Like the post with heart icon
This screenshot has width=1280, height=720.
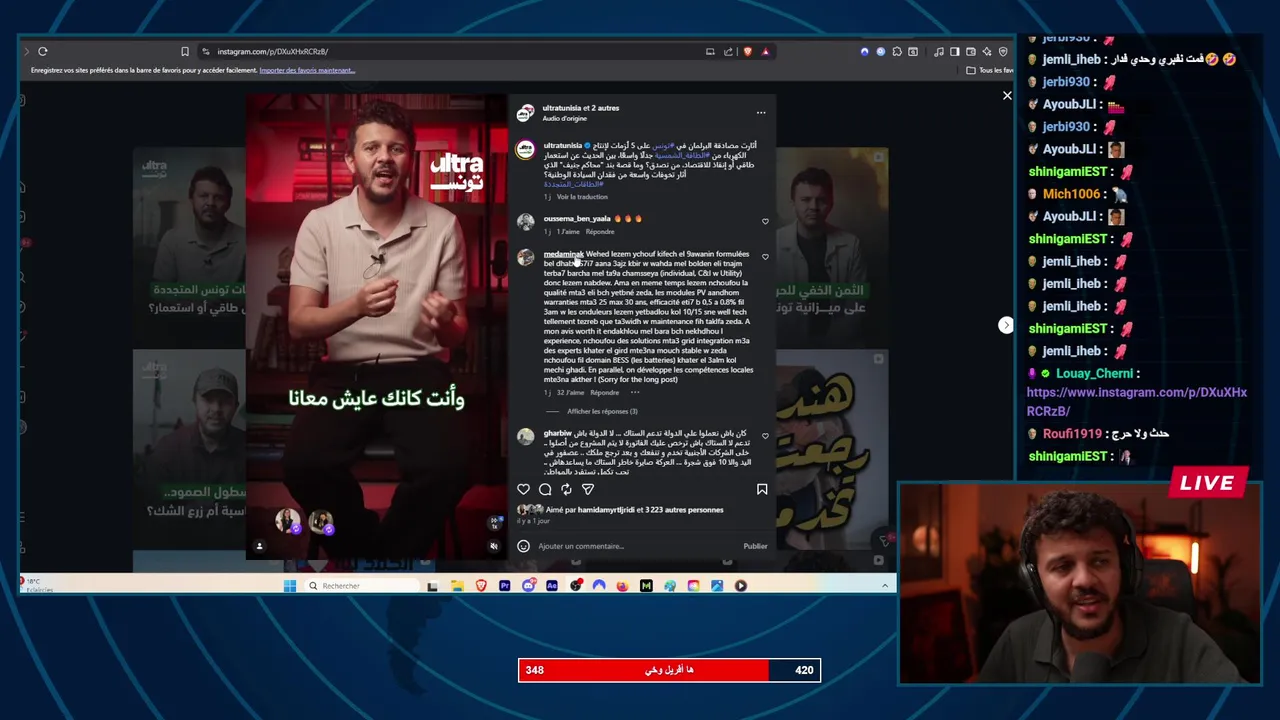pos(523,489)
